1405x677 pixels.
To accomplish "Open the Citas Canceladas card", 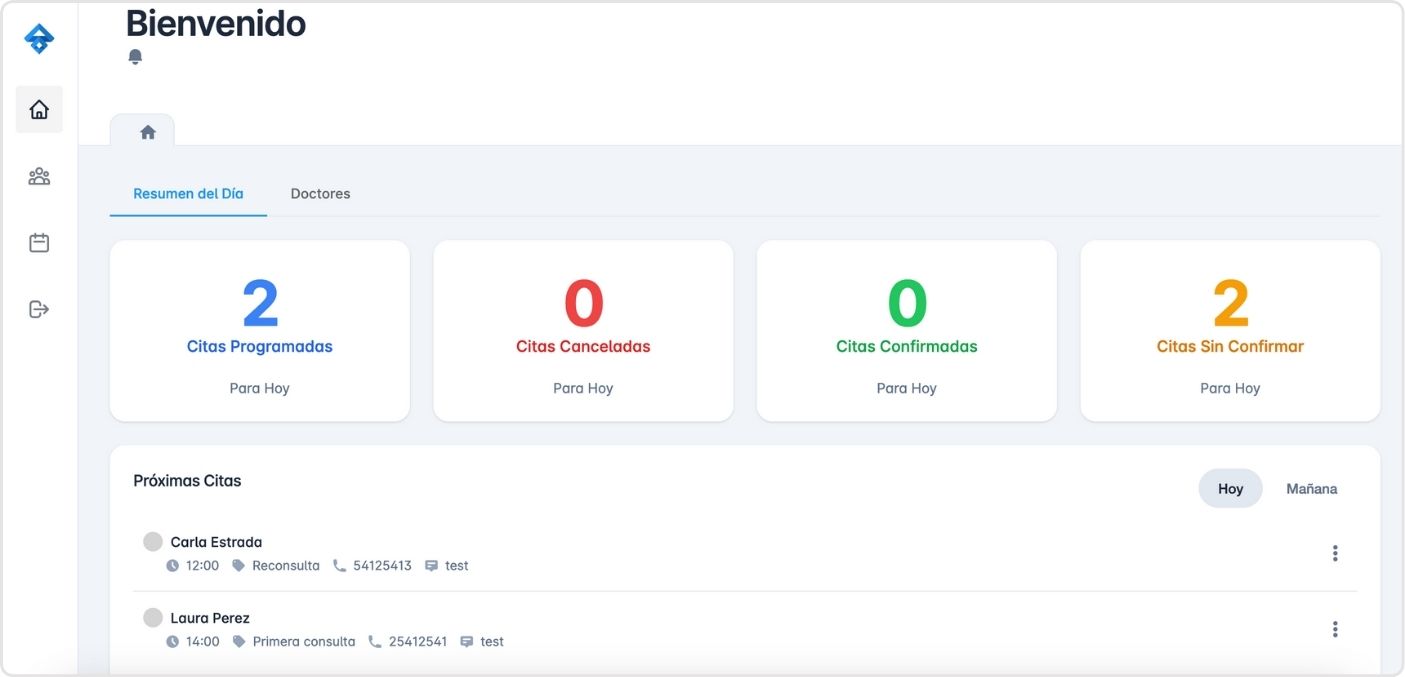I will click(x=583, y=331).
